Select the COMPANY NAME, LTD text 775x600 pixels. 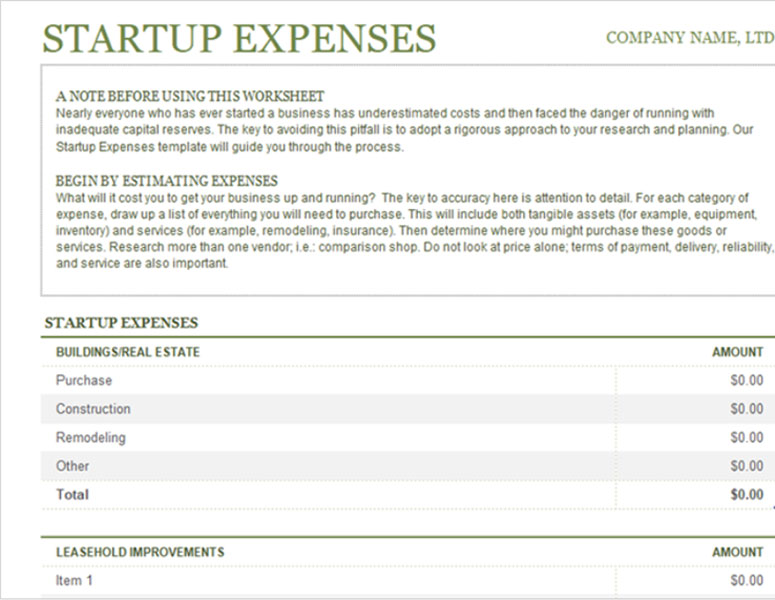[x=689, y=39]
